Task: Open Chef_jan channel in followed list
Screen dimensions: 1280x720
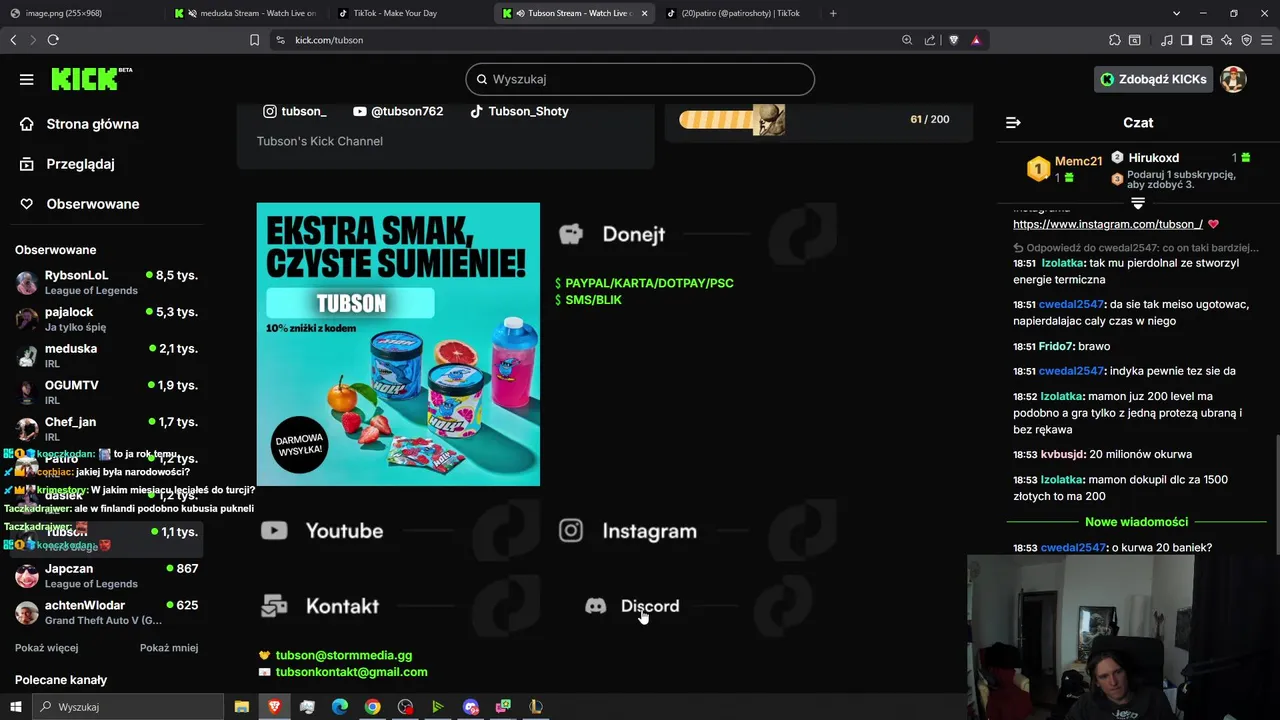Action: (x=107, y=429)
